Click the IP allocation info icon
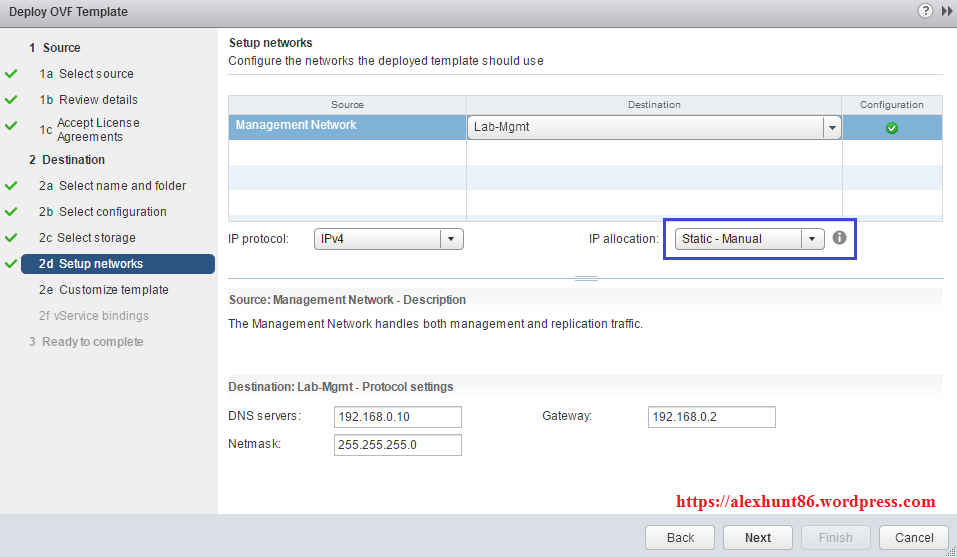Image resolution: width=957 pixels, height=557 pixels. point(840,238)
